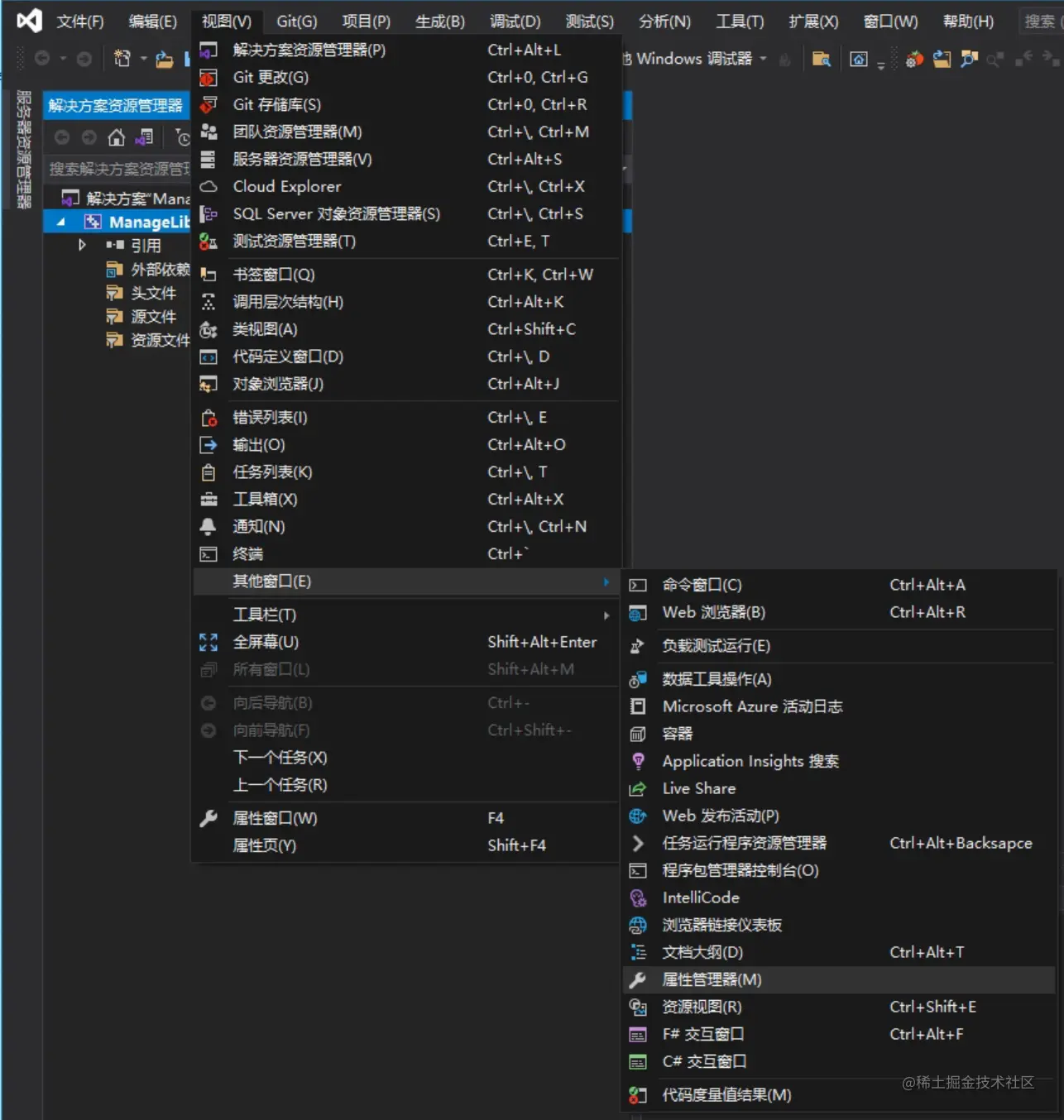The width and height of the screenshot is (1064, 1120).
Task: Collapse the ManageLib project node arrow
Action: click(61, 222)
